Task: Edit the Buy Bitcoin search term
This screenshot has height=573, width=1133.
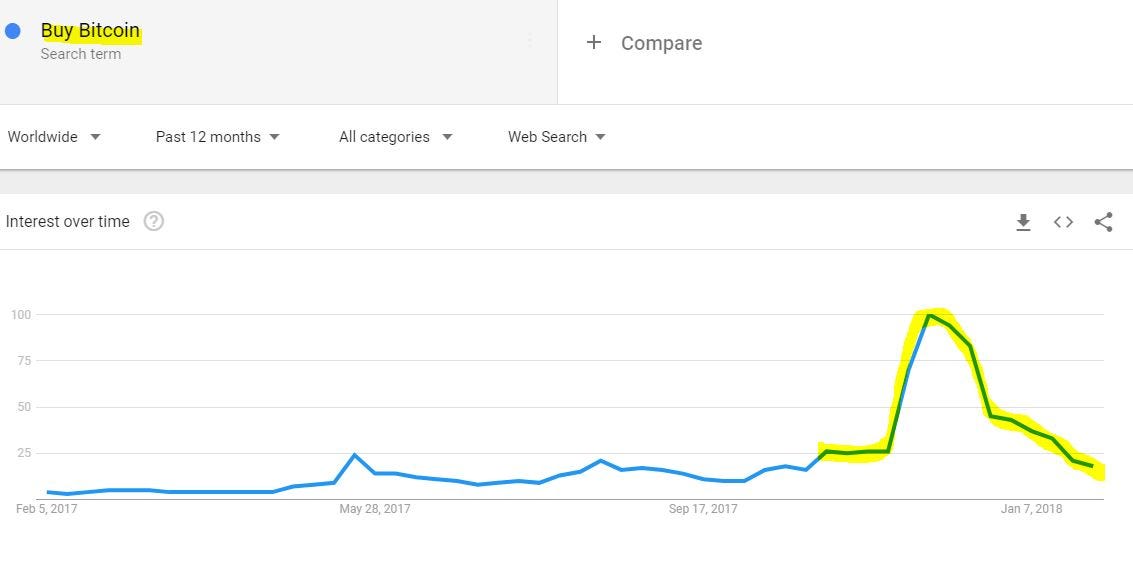Action: [90, 30]
